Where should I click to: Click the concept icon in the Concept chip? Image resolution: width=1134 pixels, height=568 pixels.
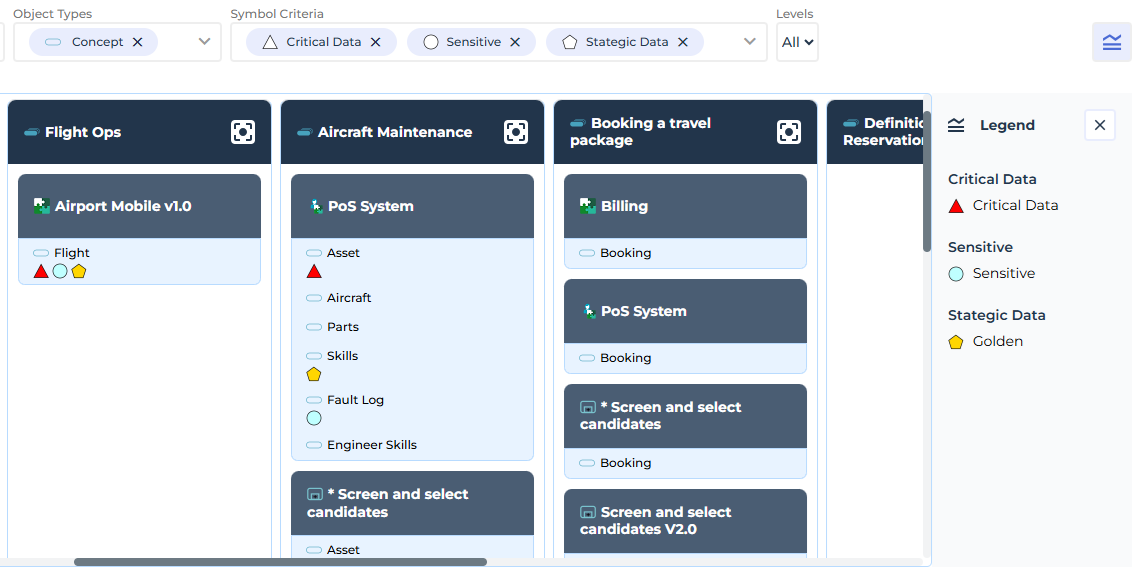pos(53,42)
